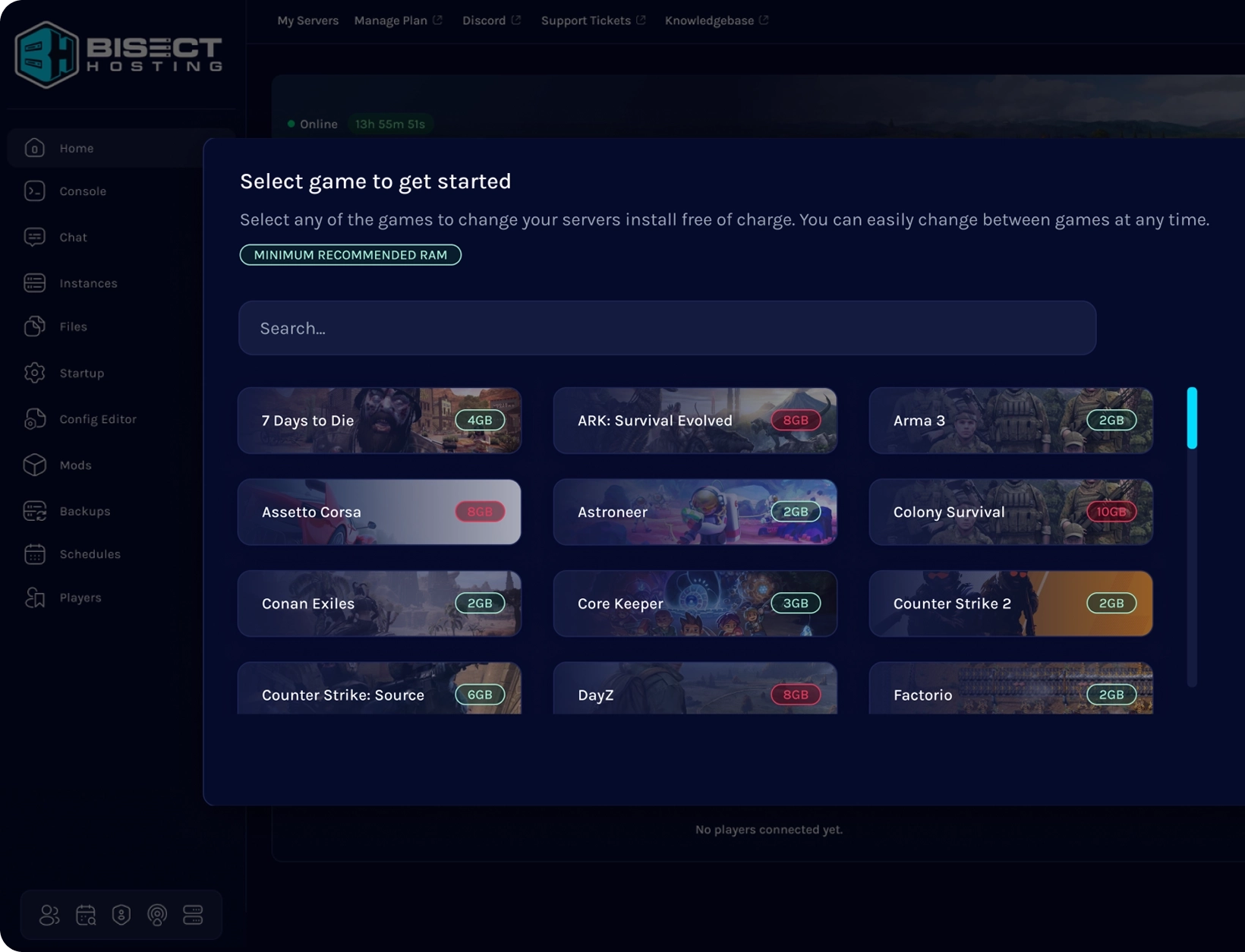Click the Home sidebar icon
This screenshot has height=952, width=1245.
[34, 148]
